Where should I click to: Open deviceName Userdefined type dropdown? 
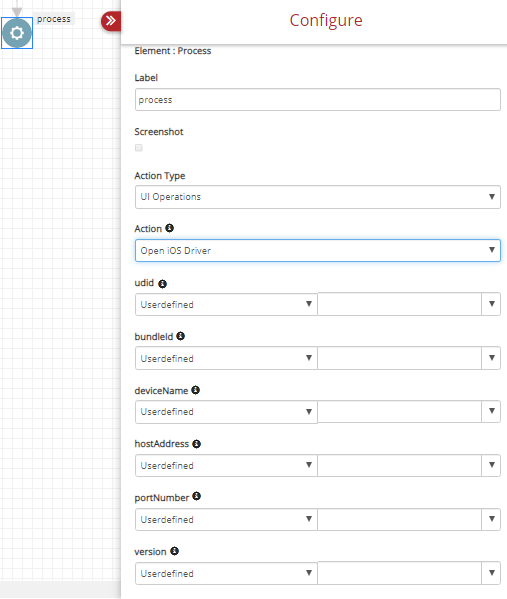(x=226, y=412)
